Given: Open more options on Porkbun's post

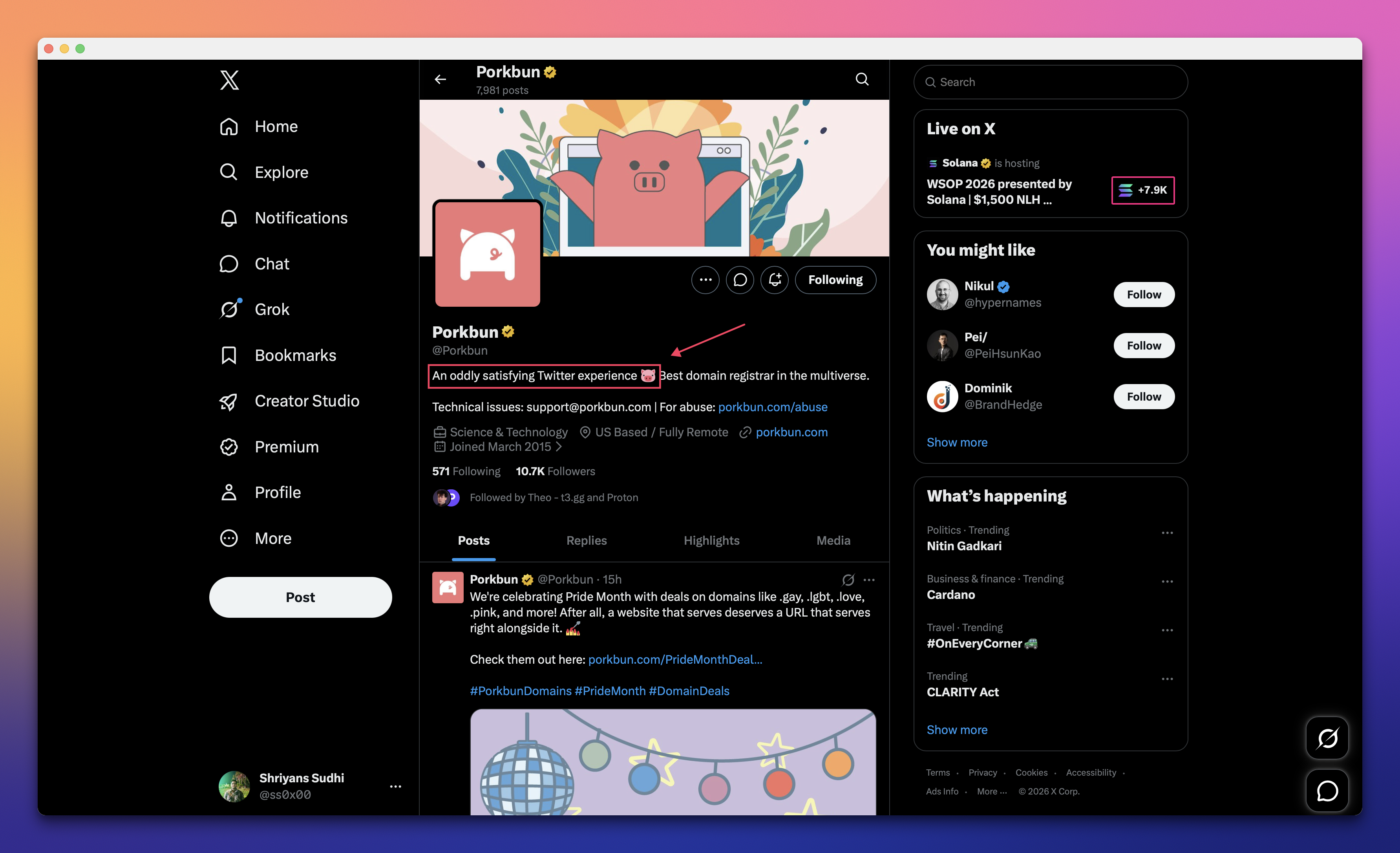Looking at the screenshot, I should tap(869, 580).
